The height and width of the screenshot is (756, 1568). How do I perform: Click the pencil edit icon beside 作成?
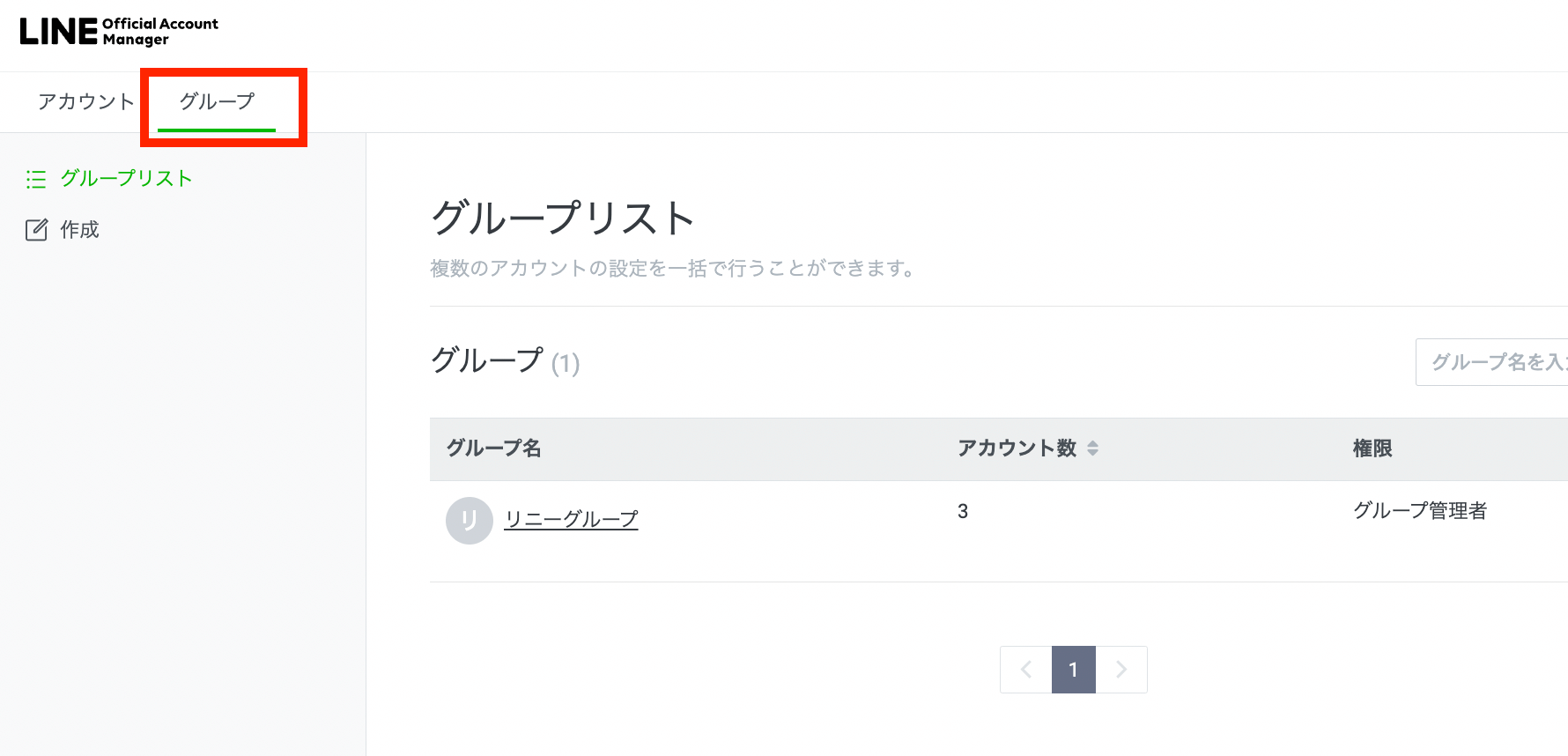click(x=36, y=230)
